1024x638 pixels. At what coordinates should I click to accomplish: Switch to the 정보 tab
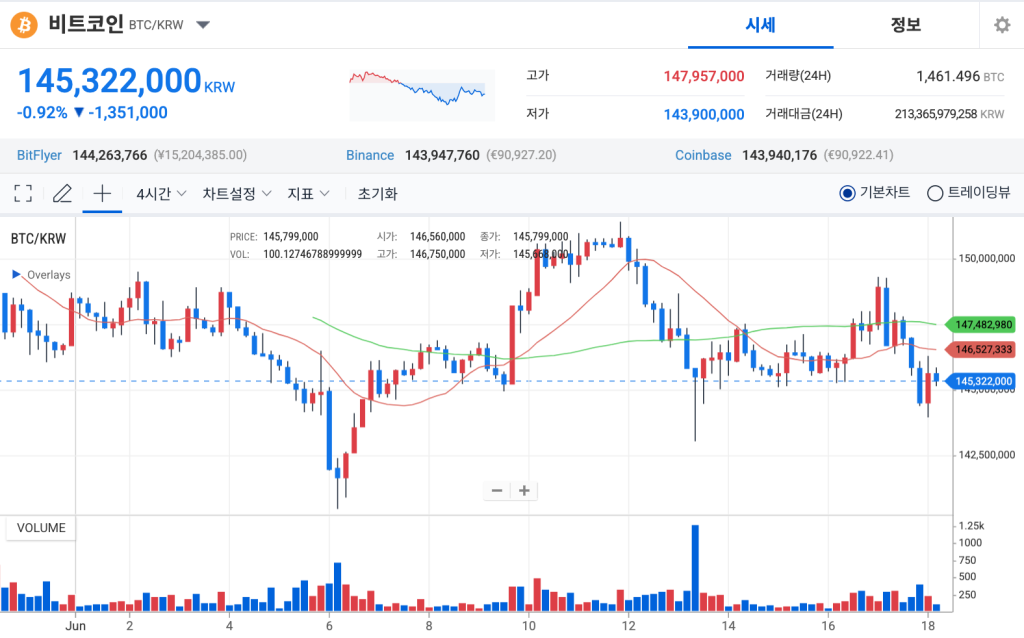(906, 25)
